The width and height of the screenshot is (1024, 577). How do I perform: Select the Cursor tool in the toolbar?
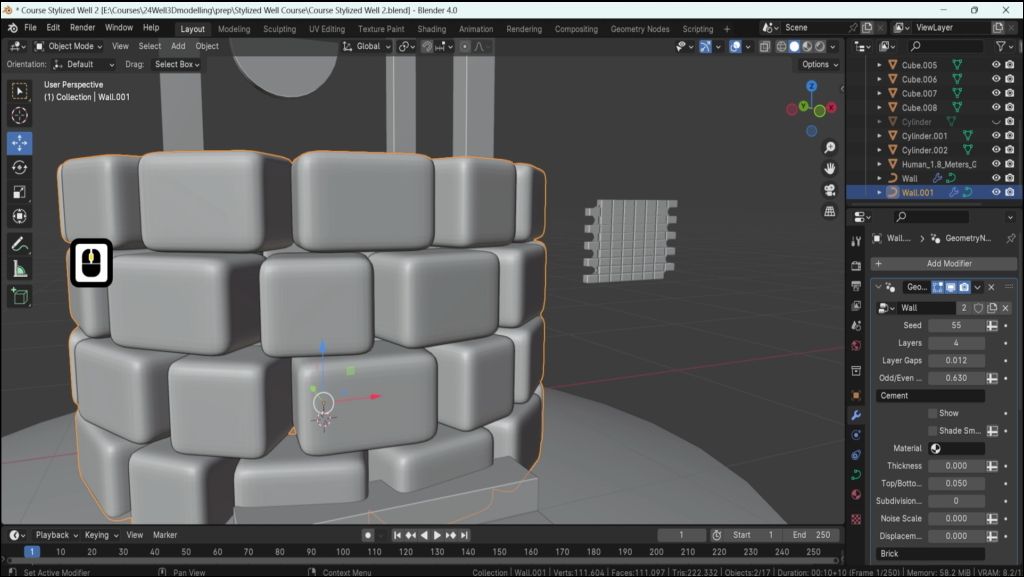pos(20,116)
